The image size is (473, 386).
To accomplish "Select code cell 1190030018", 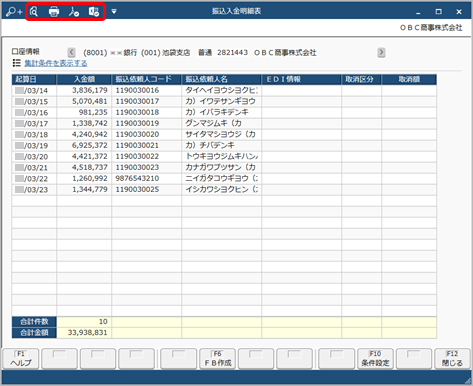I will pyautogui.click(x=146, y=112).
